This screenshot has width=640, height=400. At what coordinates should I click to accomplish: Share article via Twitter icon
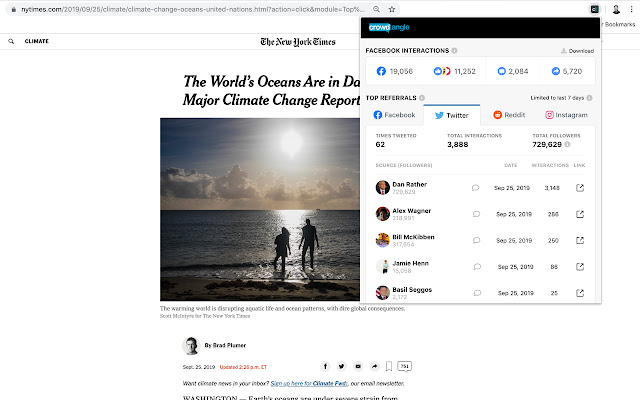[x=341, y=367]
